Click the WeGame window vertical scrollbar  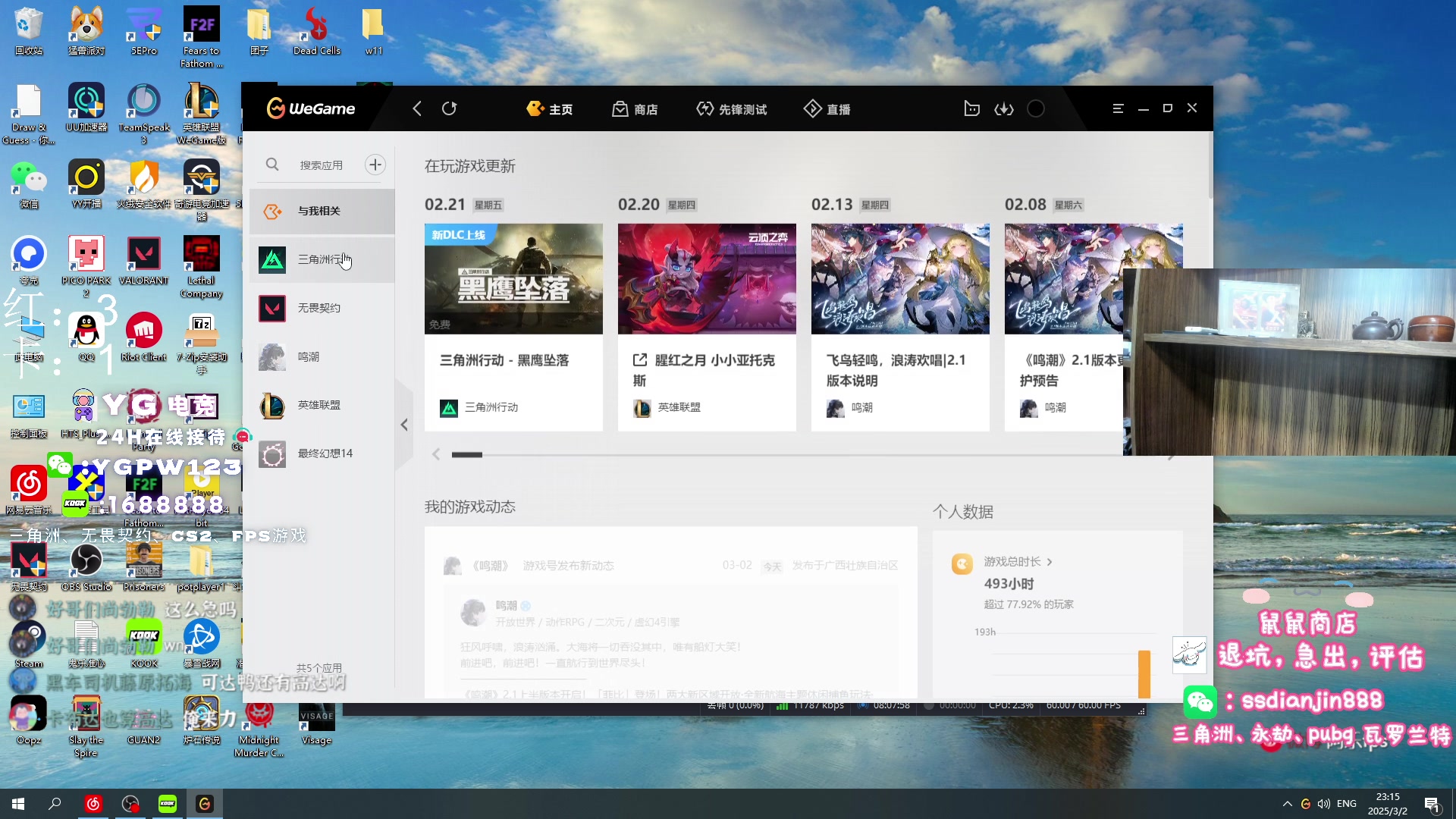click(x=1210, y=167)
